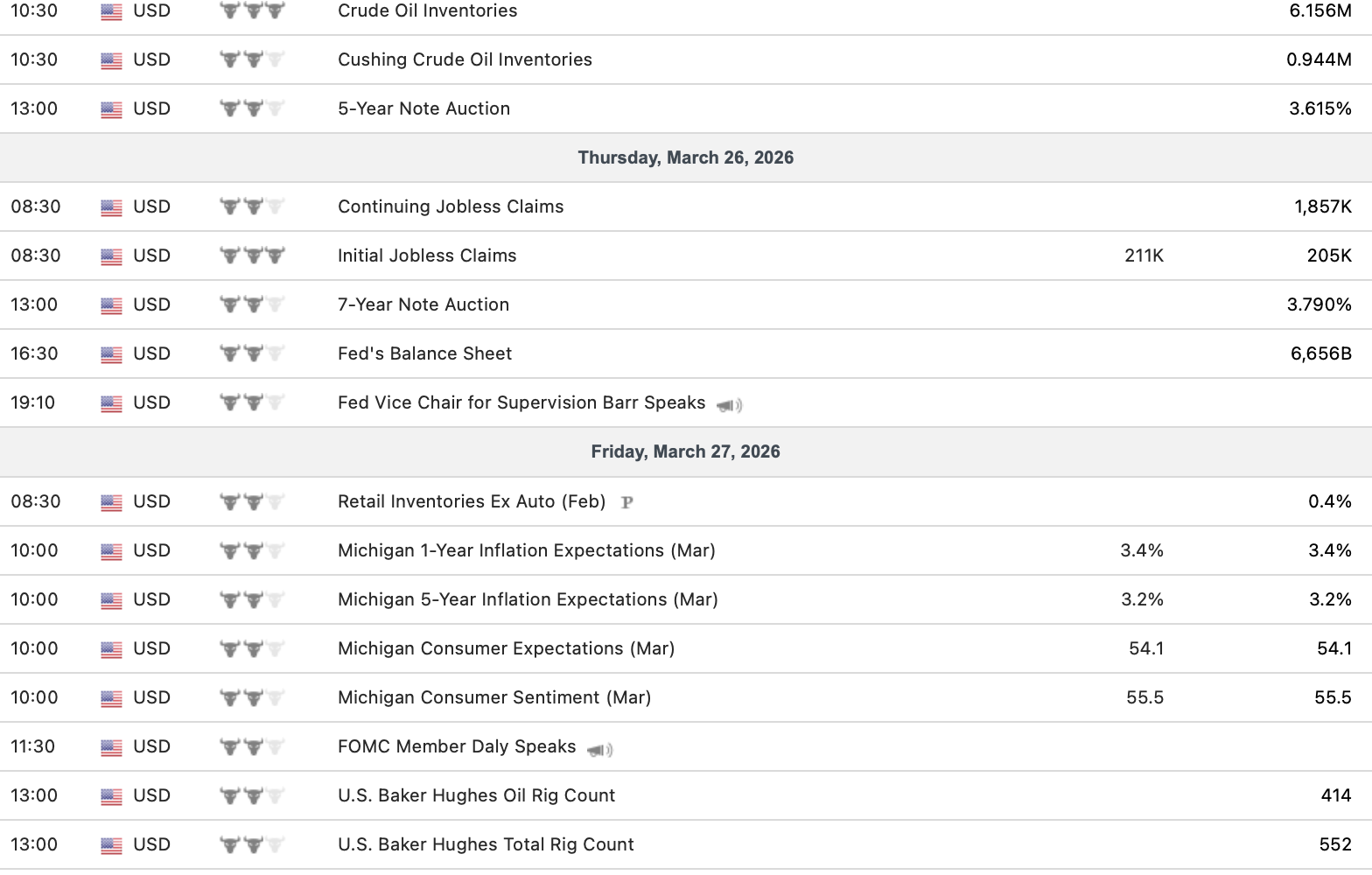Click the speaker icon beside Barr Speaks

pyautogui.click(x=729, y=405)
